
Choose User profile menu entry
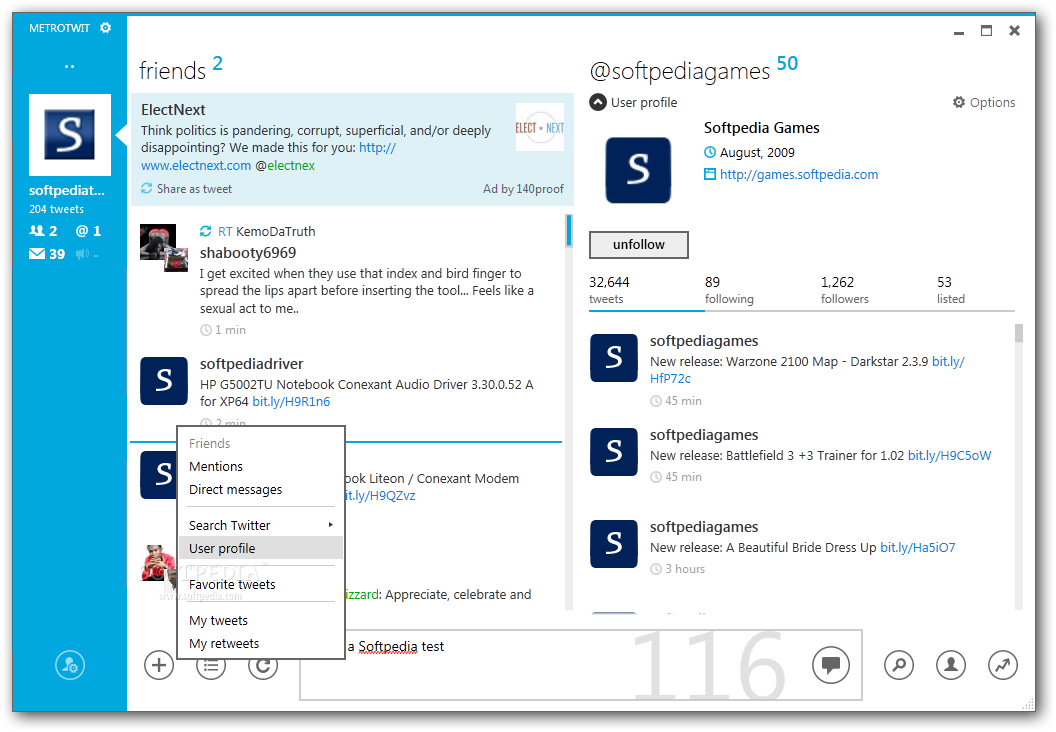point(261,548)
